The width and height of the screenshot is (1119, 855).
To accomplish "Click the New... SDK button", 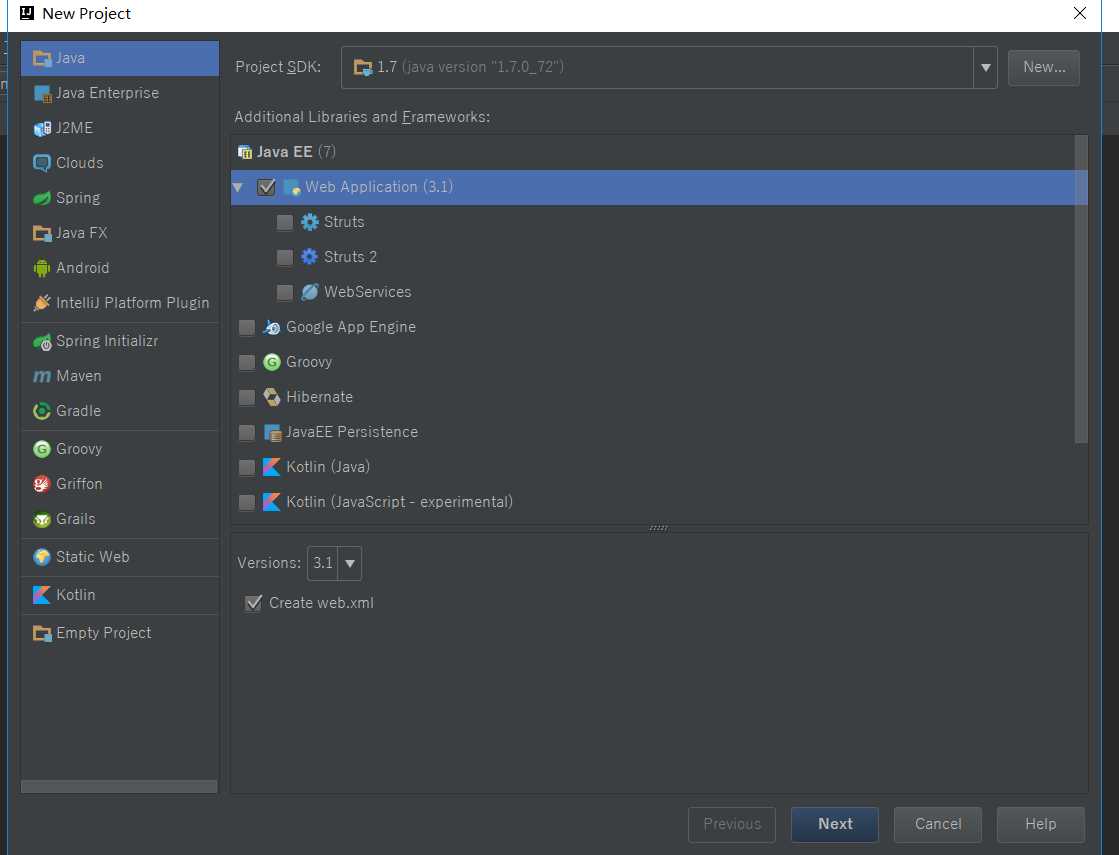I will coord(1043,68).
